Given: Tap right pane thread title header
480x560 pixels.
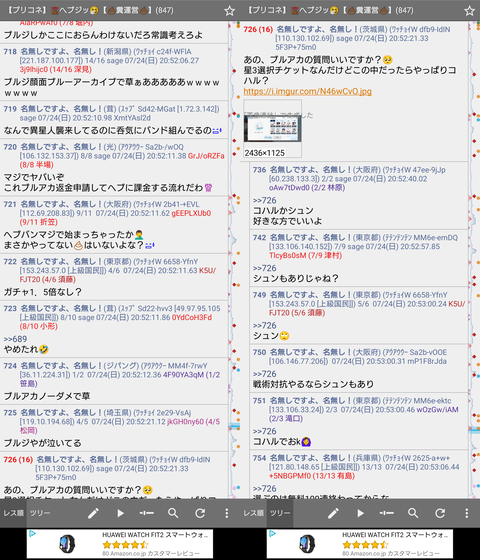Looking at the screenshot, I should pyautogui.click(x=329, y=10).
